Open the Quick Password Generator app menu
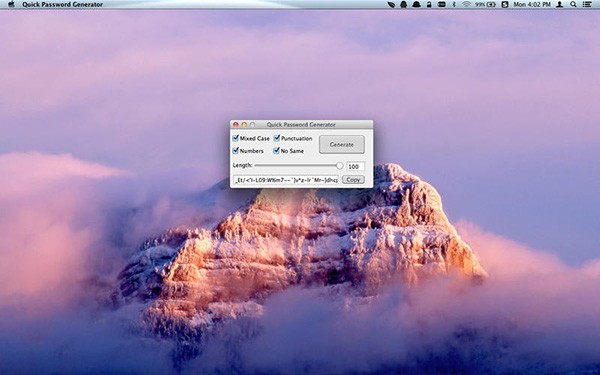600x375 pixels. coord(62,5)
